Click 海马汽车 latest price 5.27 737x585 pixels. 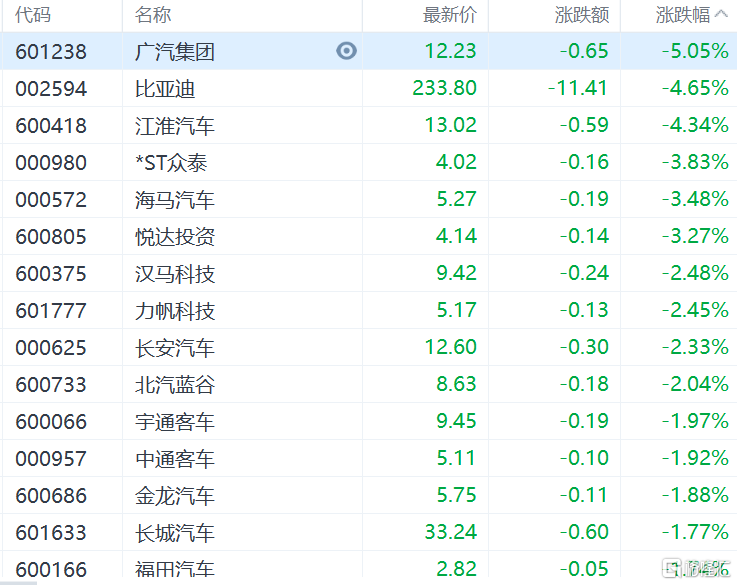click(456, 199)
